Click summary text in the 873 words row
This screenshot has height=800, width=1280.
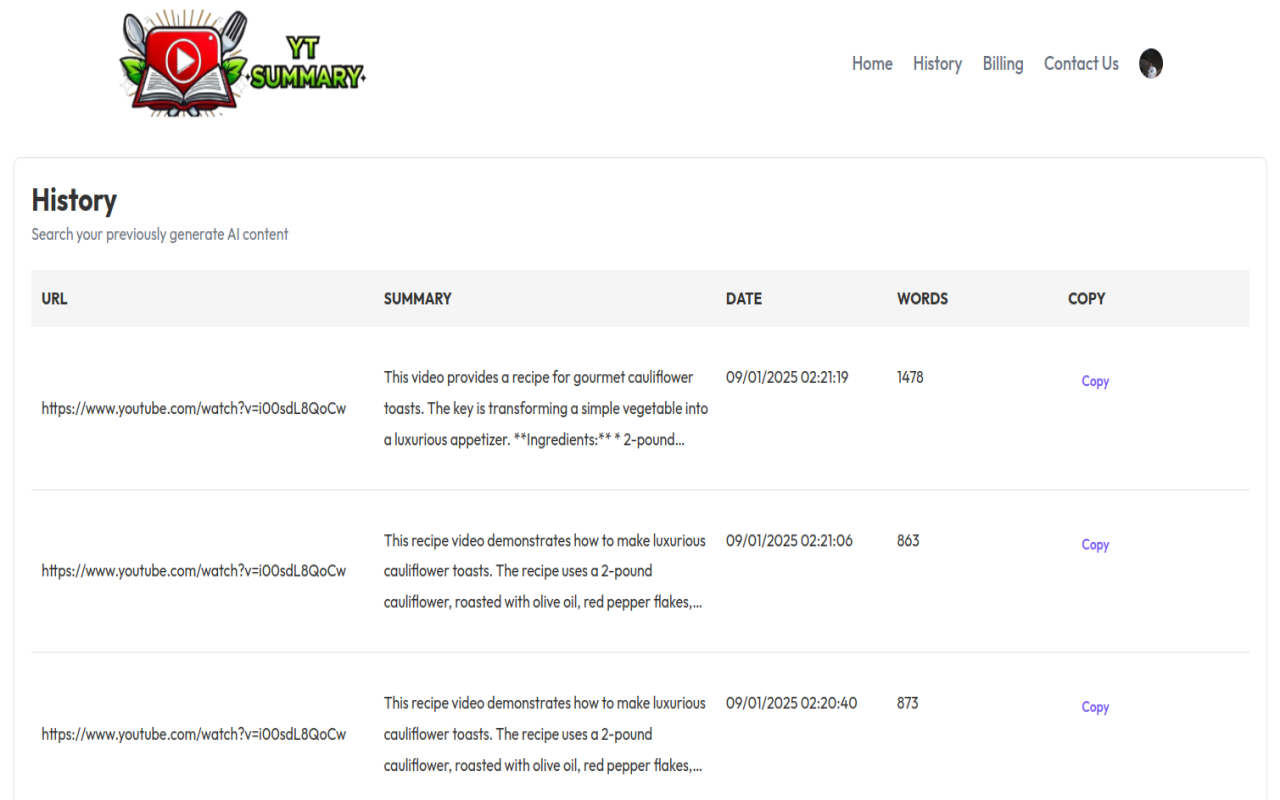tap(545, 734)
